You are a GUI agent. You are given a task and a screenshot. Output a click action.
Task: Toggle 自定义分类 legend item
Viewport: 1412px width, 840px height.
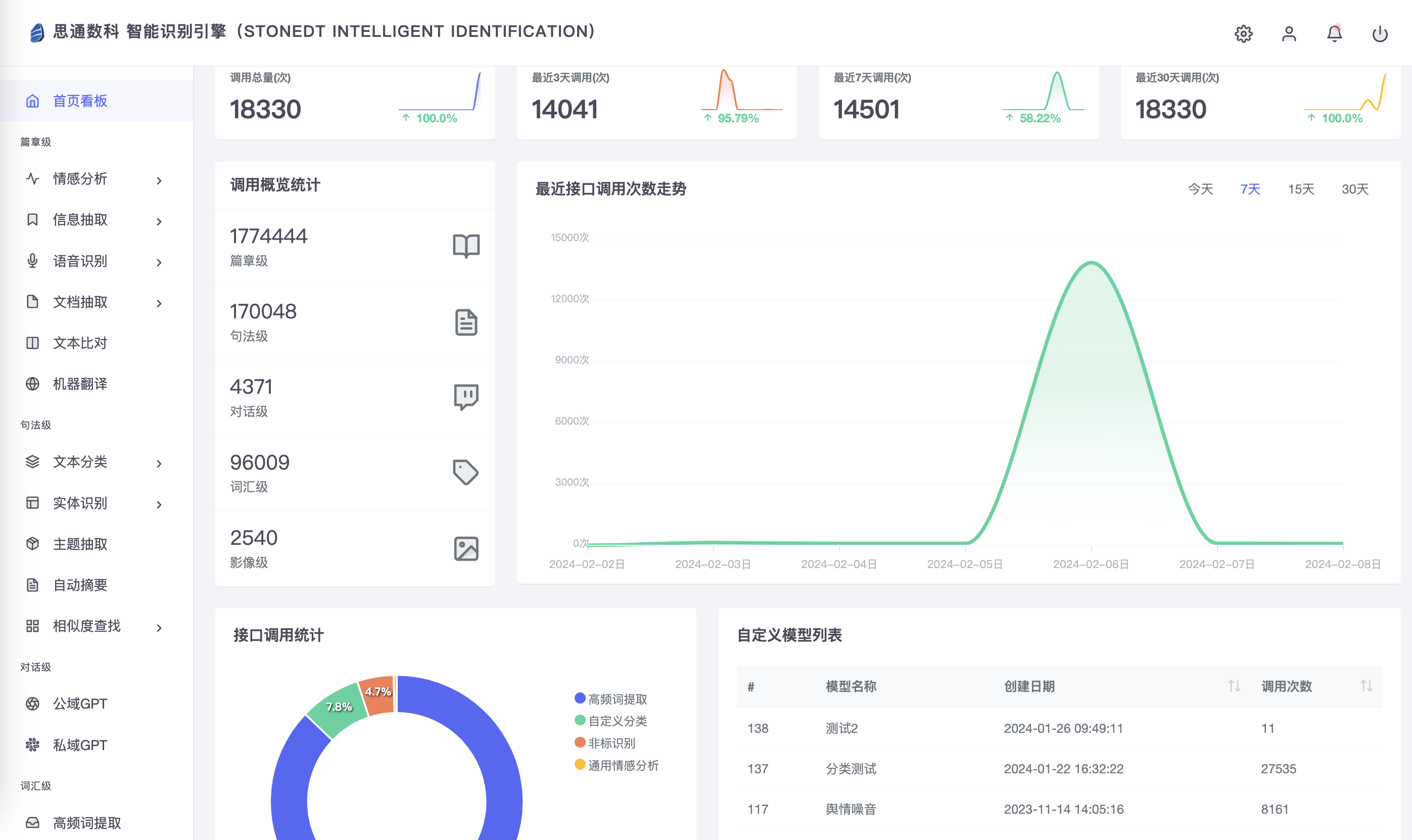[610, 721]
